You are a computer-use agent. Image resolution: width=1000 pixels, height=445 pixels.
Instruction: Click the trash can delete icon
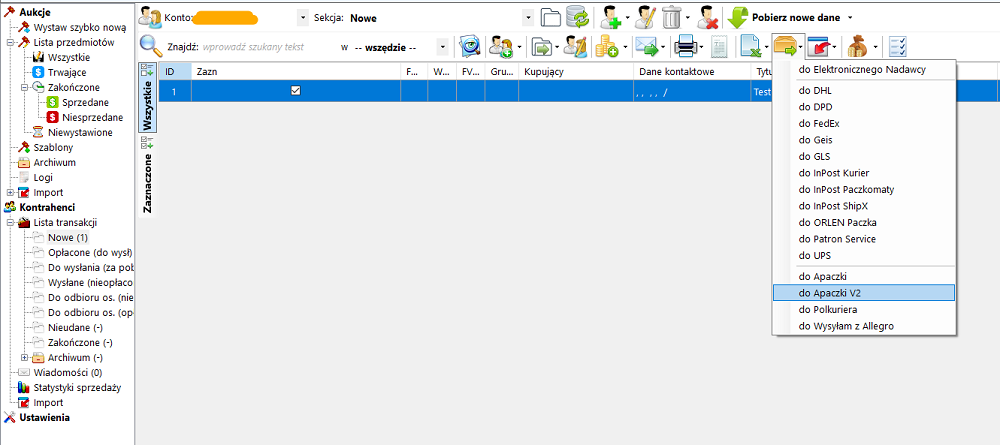pyautogui.click(x=671, y=17)
